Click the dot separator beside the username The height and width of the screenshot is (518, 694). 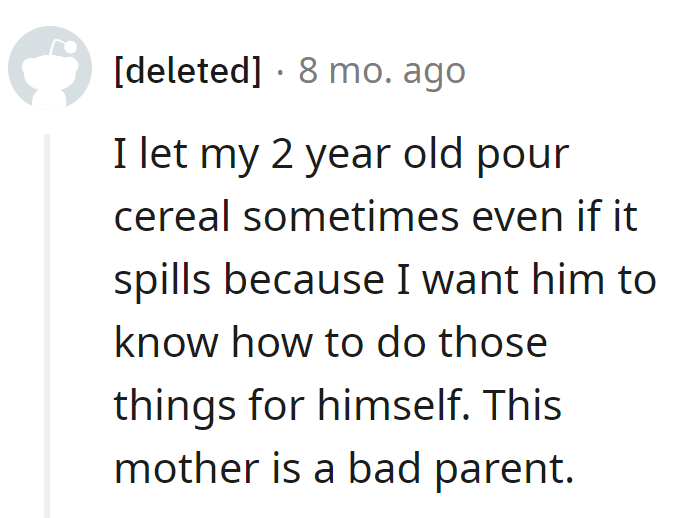click(280, 72)
